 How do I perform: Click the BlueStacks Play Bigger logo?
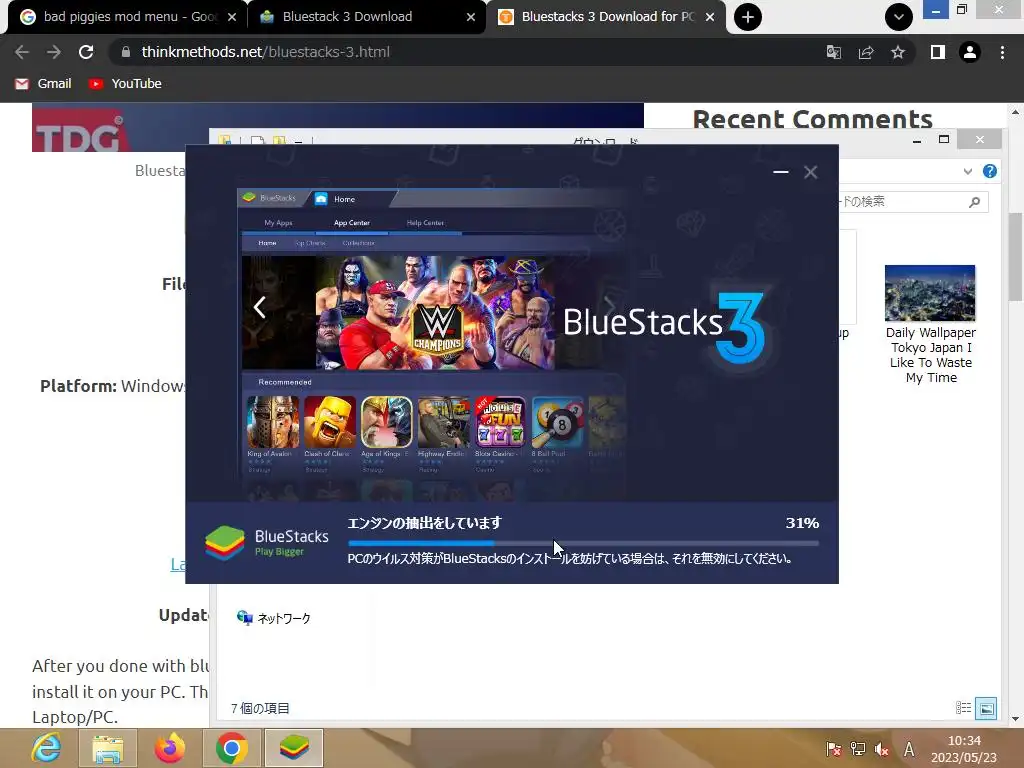267,543
